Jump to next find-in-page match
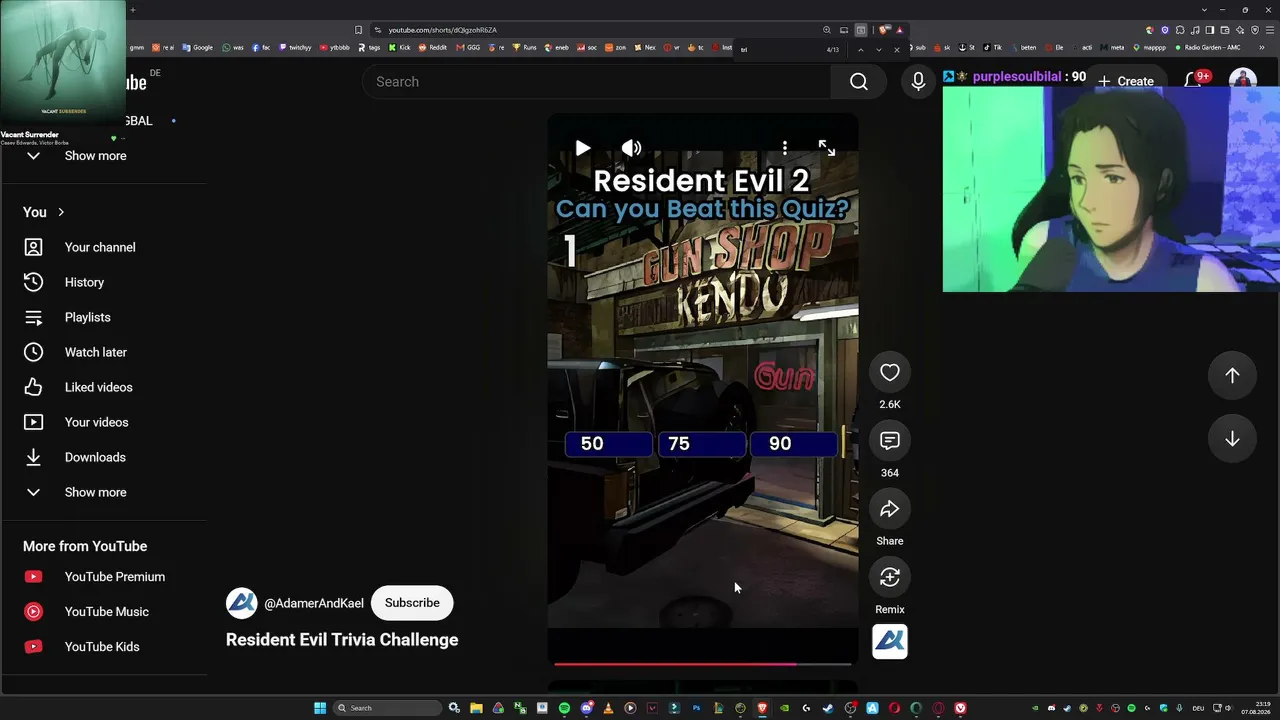The image size is (1280, 720). point(879,49)
